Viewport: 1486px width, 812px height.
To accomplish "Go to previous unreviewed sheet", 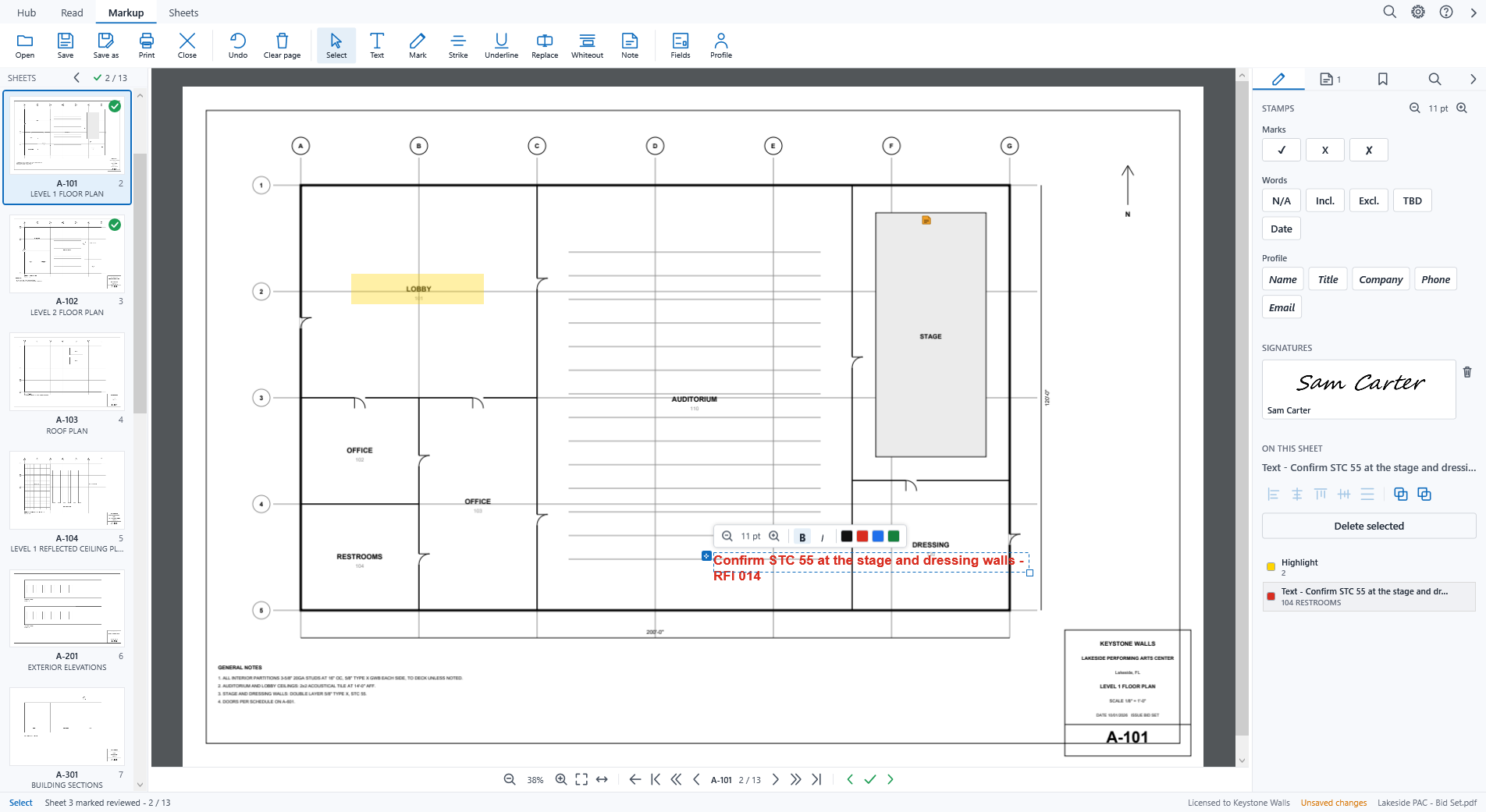I will (850, 779).
